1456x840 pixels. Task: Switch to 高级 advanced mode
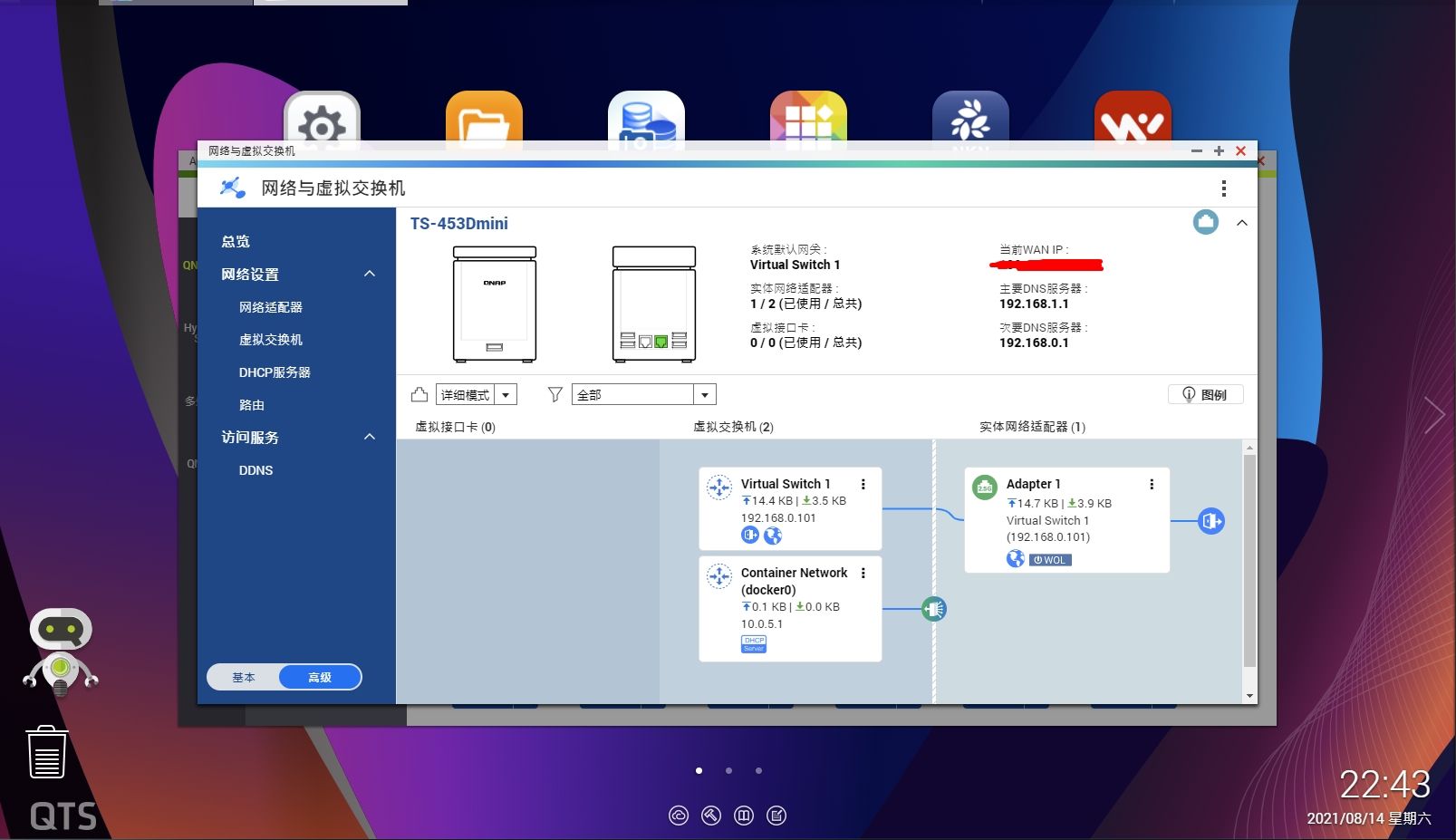(320, 677)
